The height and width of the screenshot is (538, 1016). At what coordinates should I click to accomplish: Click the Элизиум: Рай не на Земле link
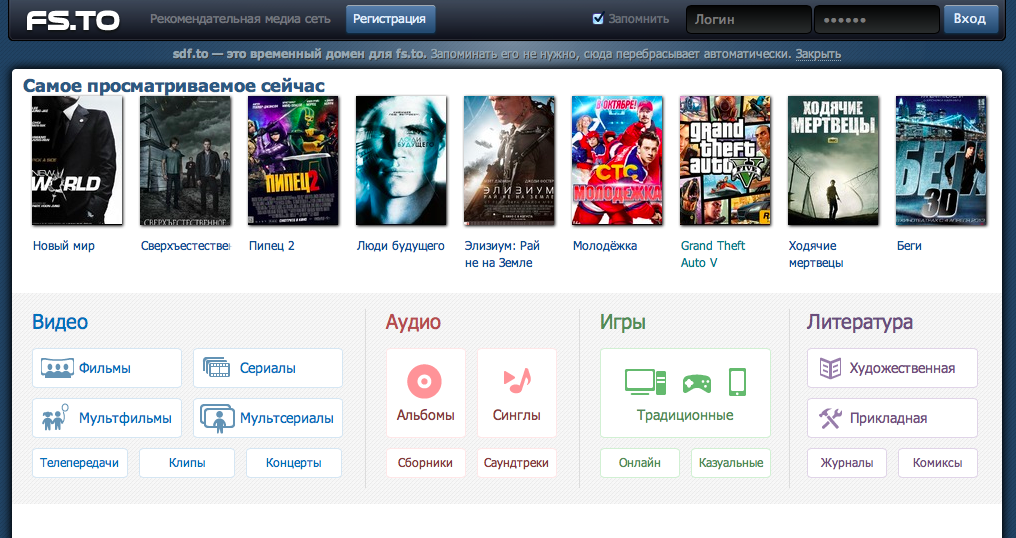click(x=502, y=254)
